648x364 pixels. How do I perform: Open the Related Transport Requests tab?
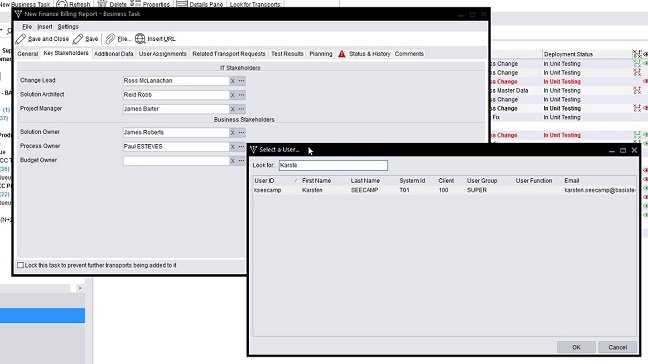pyautogui.click(x=229, y=54)
